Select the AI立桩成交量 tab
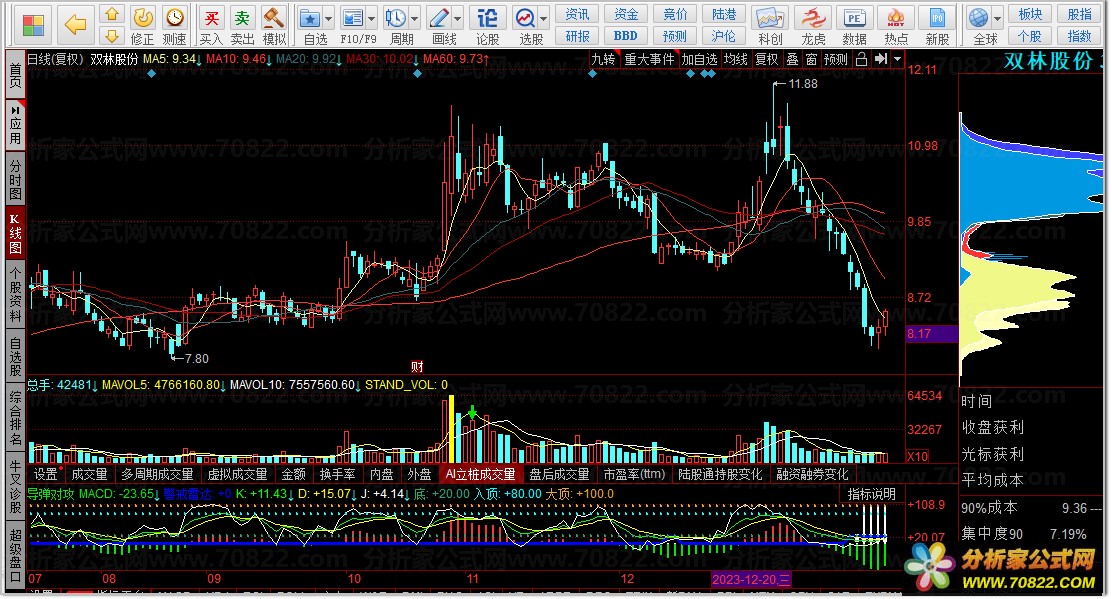Viewport: 1112px width, 599px height. [480, 474]
